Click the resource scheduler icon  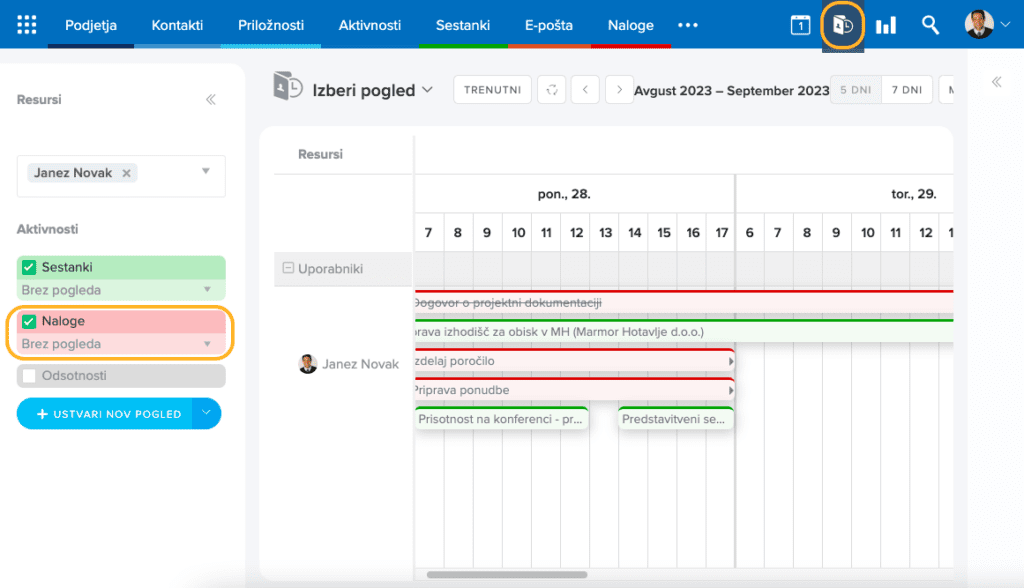(843, 25)
